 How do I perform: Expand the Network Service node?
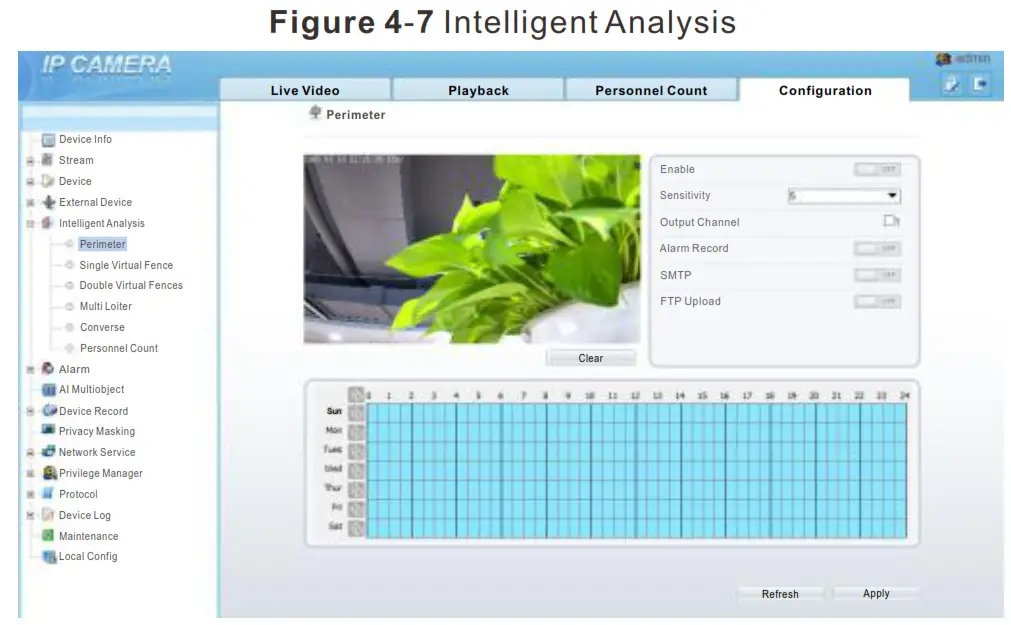pyautogui.click(x=30, y=453)
